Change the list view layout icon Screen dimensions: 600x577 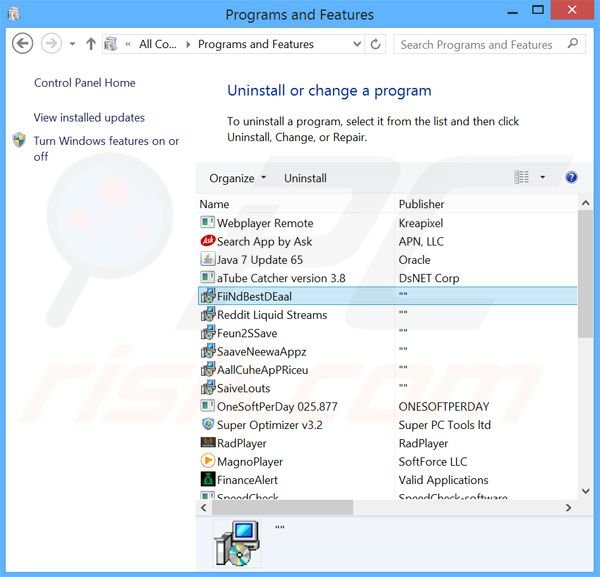coord(521,177)
